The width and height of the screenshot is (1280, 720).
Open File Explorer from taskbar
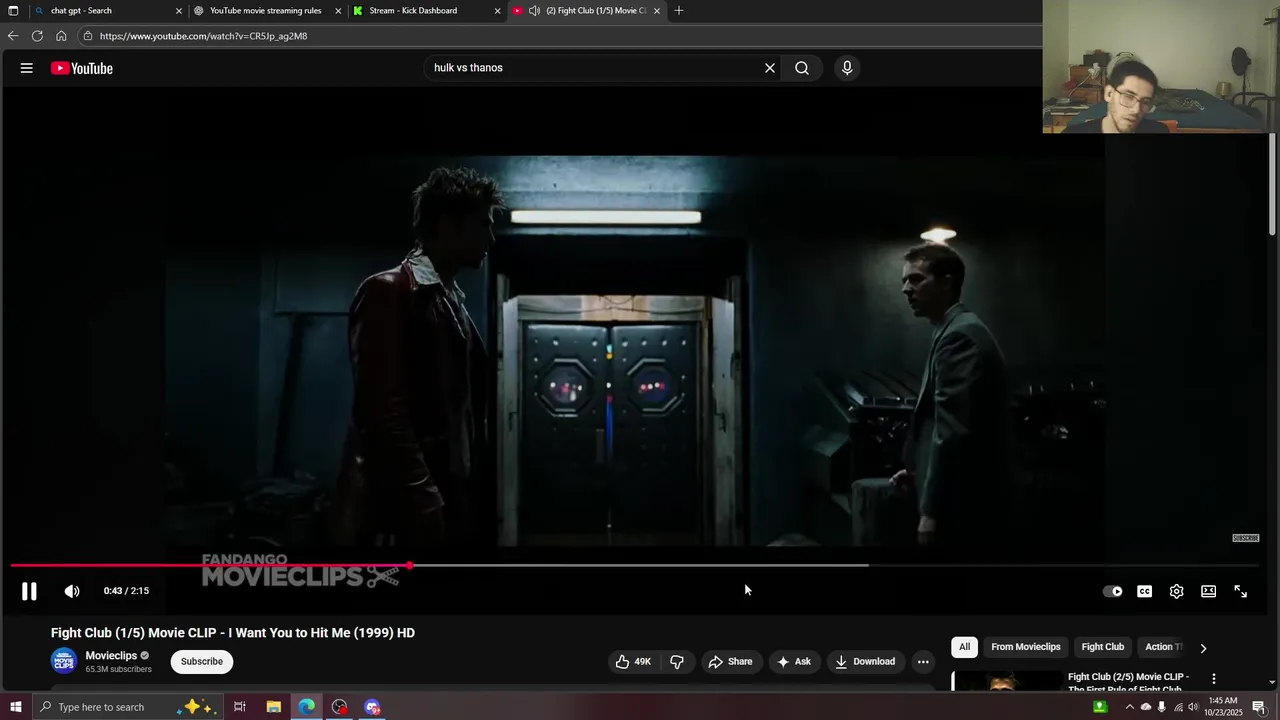pyautogui.click(x=273, y=707)
